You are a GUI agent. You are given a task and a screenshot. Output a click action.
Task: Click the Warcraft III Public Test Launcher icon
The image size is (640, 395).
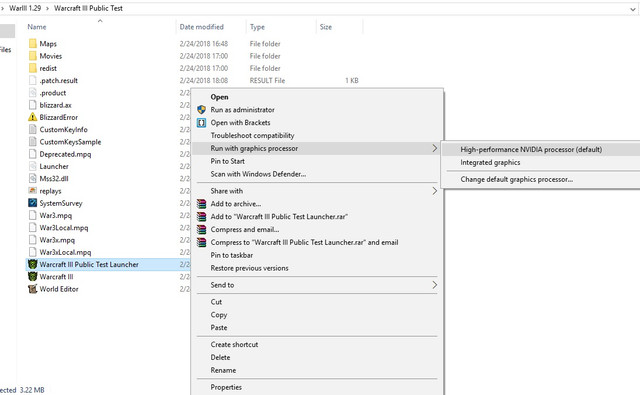pyautogui.click(x=33, y=264)
